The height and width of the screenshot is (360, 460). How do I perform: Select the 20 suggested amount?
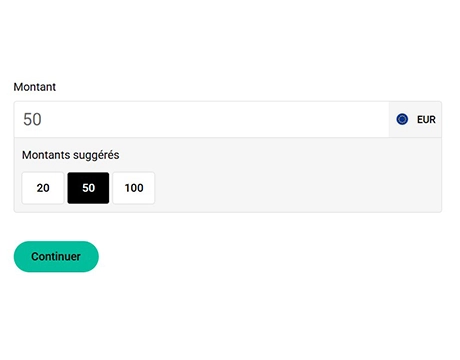(43, 188)
